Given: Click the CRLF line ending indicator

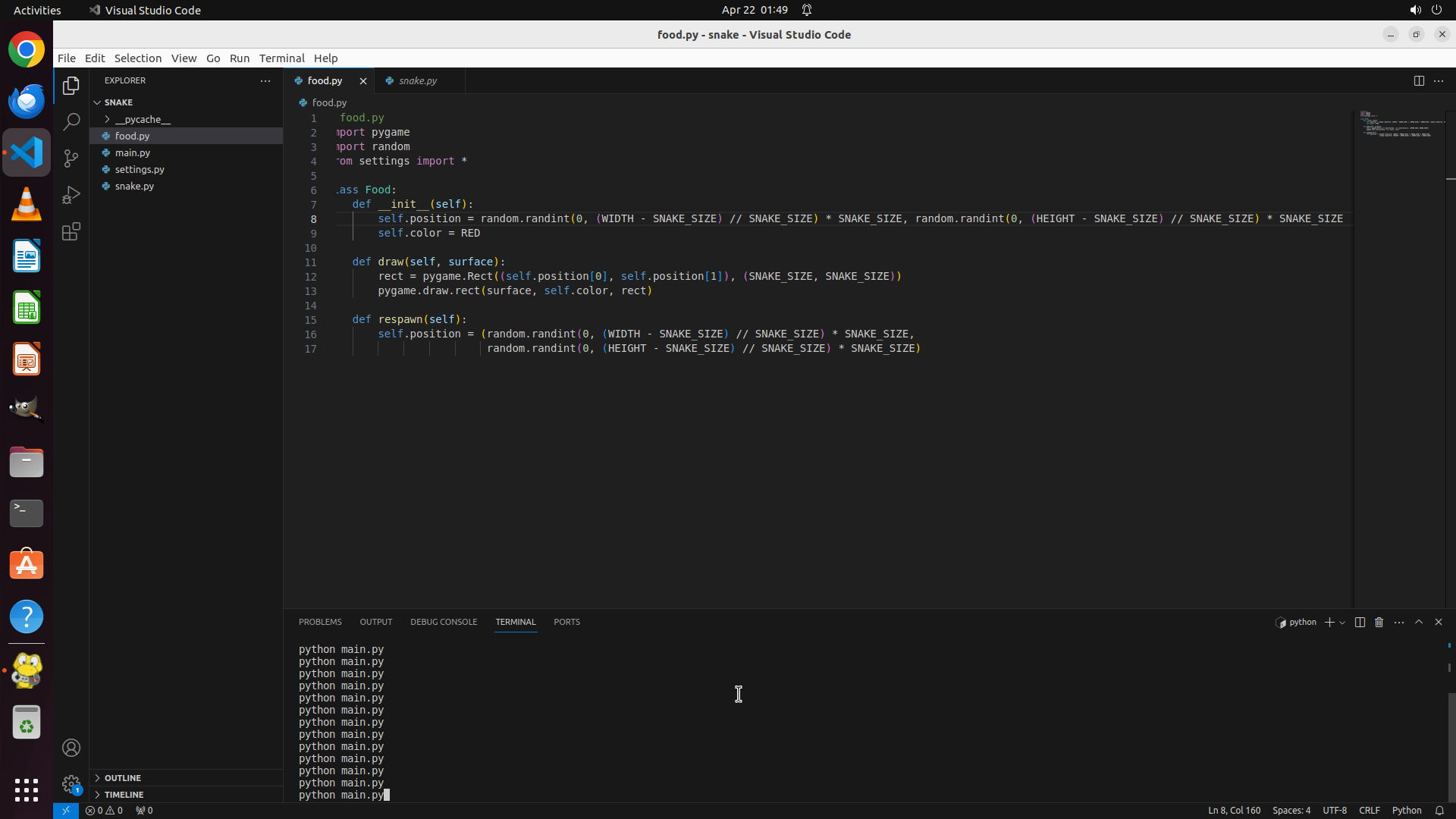Looking at the screenshot, I should coord(1369,810).
